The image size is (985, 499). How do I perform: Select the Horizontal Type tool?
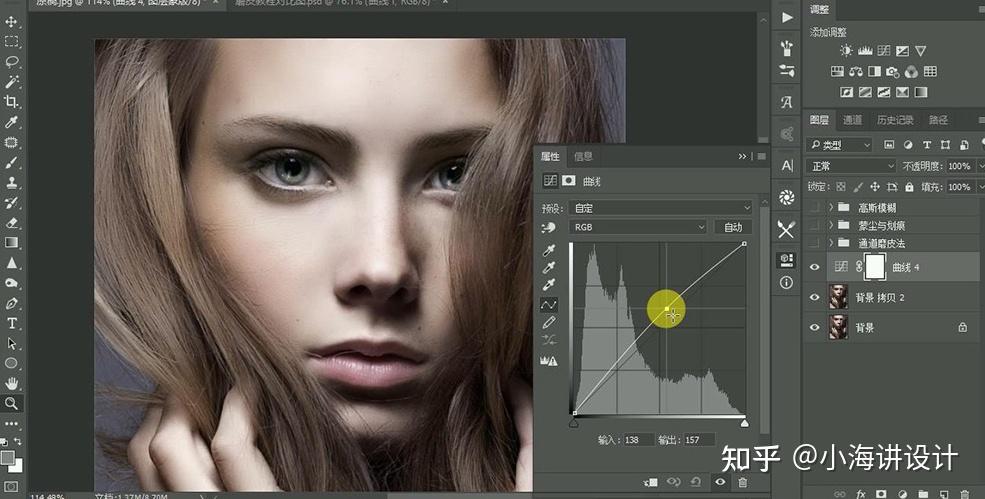[11, 324]
